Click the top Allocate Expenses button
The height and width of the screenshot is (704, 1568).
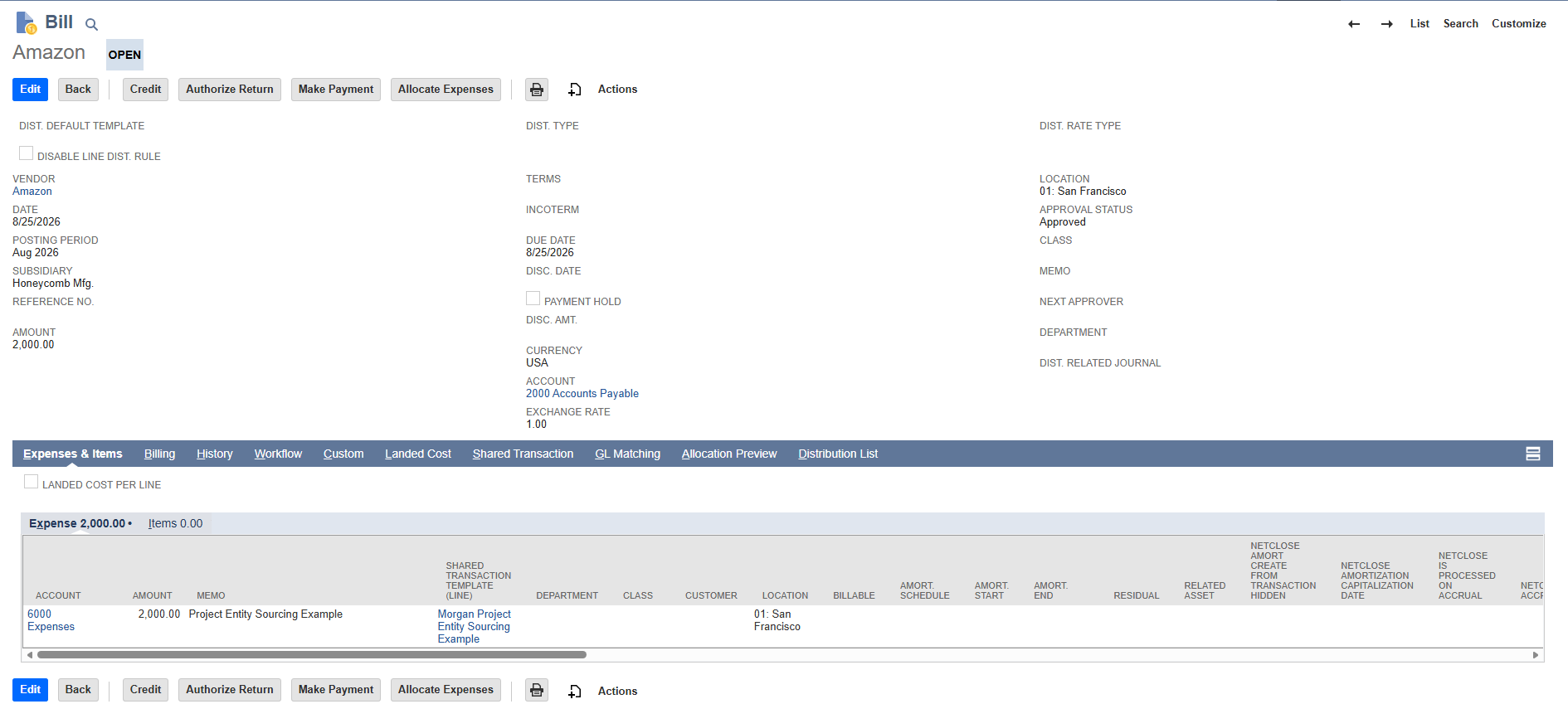click(446, 90)
